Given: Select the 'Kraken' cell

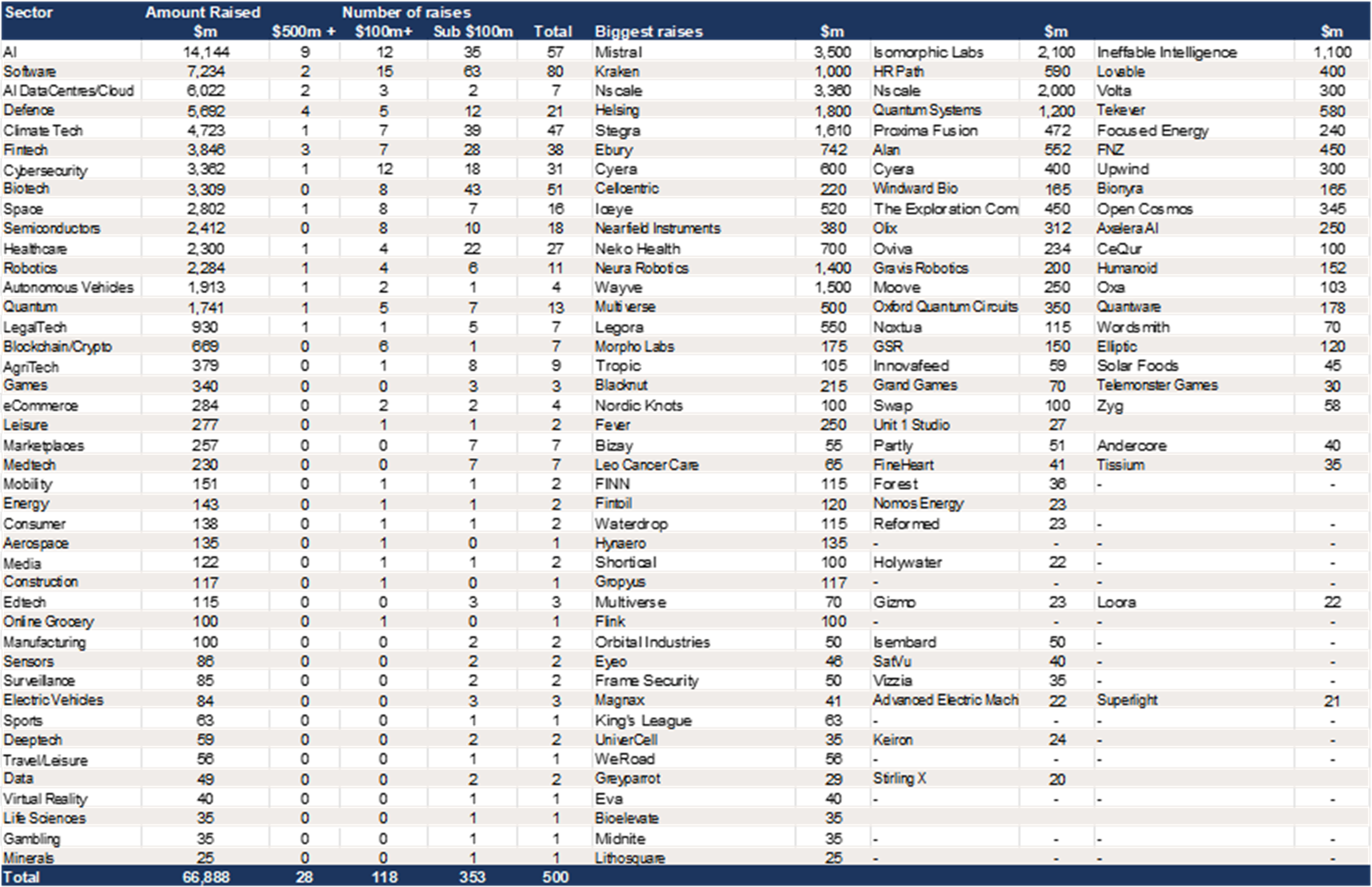Looking at the screenshot, I should [617, 71].
